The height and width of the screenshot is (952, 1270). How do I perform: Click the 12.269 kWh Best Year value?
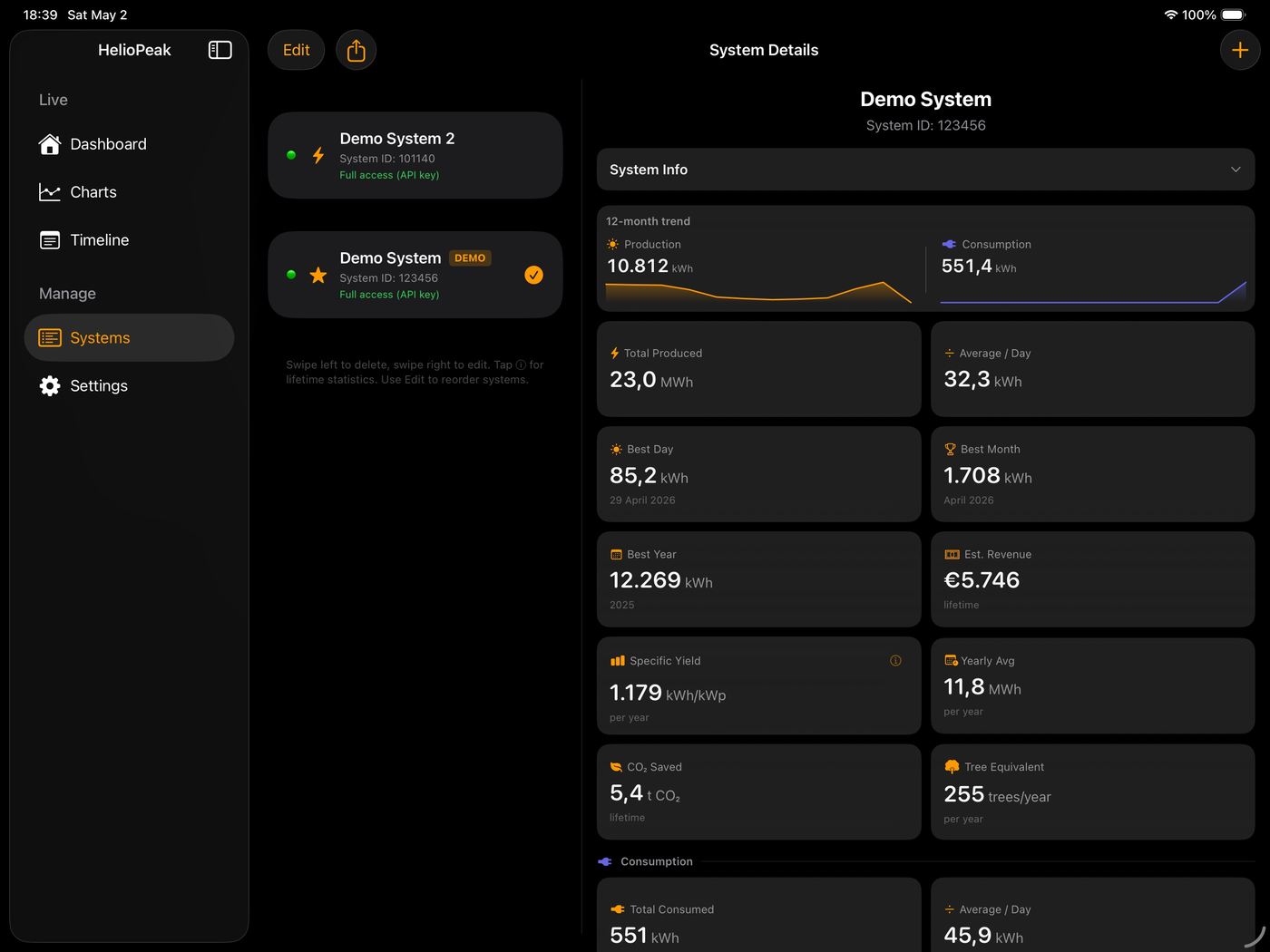[x=661, y=581]
